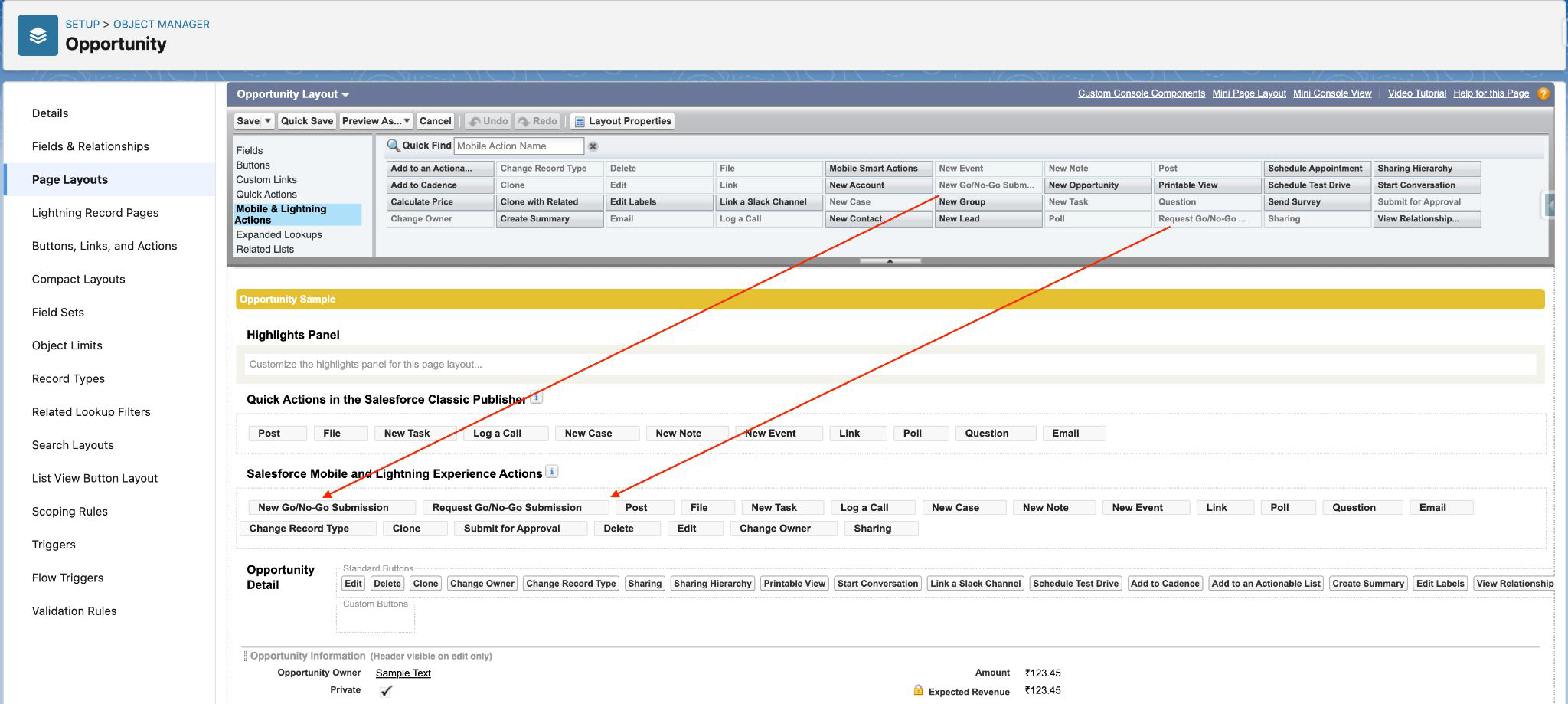Select Request Go/No-Go Submission layout action
1568x704 pixels.
515,507
